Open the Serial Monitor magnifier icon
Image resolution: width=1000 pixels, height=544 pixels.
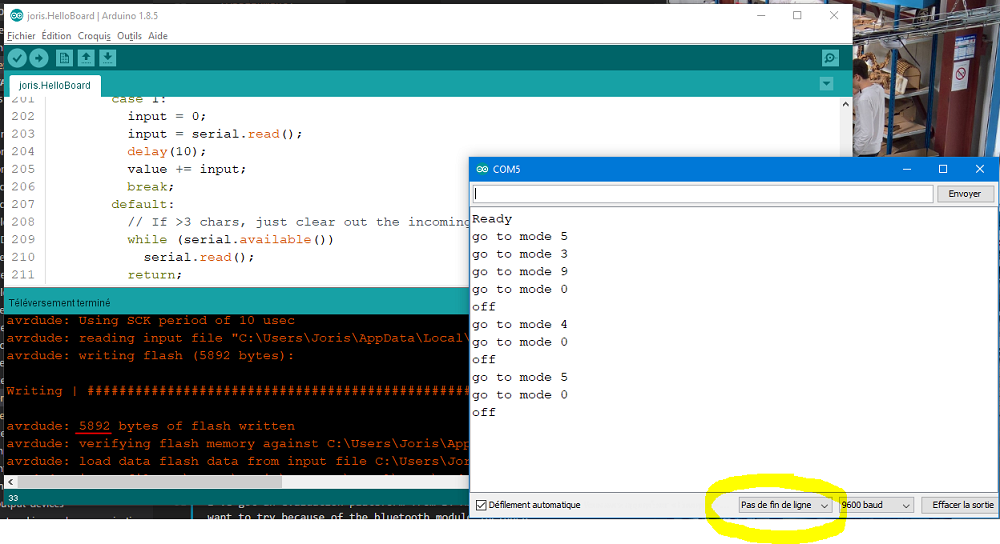pyautogui.click(x=830, y=58)
